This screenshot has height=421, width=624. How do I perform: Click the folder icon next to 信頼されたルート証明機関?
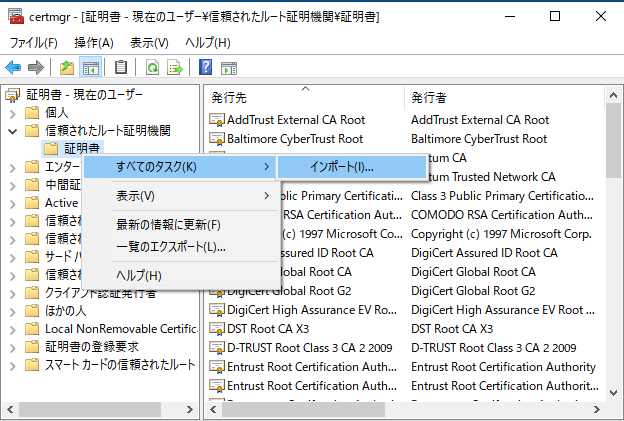click(32, 131)
